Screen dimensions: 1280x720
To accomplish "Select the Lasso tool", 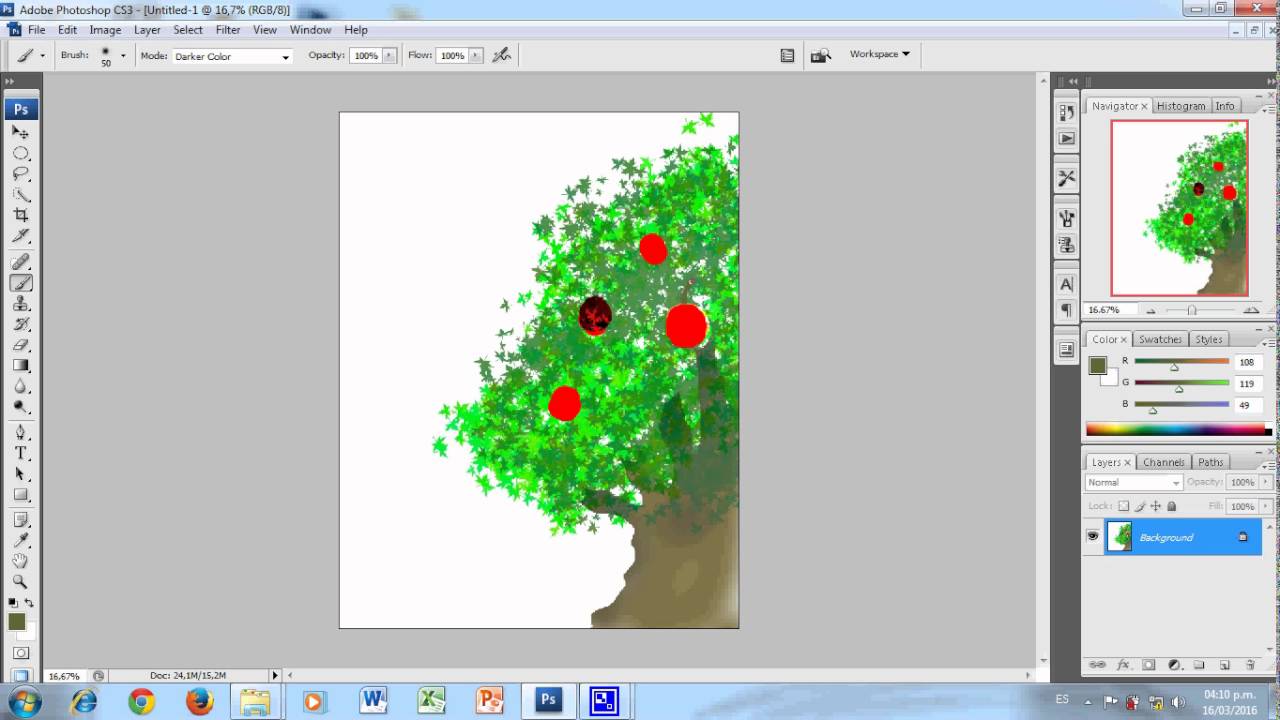I will point(21,174).
